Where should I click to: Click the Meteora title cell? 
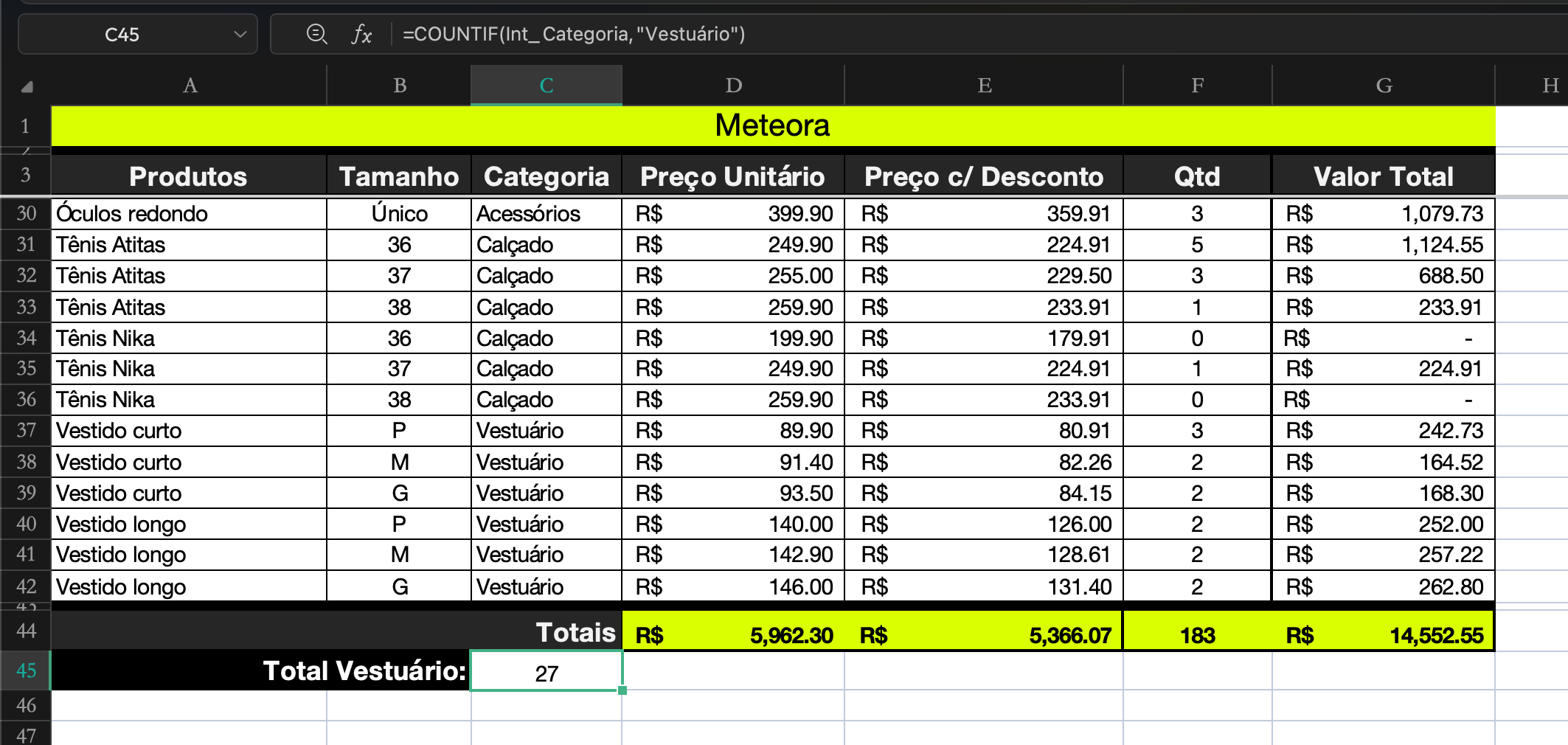(773, 126)
